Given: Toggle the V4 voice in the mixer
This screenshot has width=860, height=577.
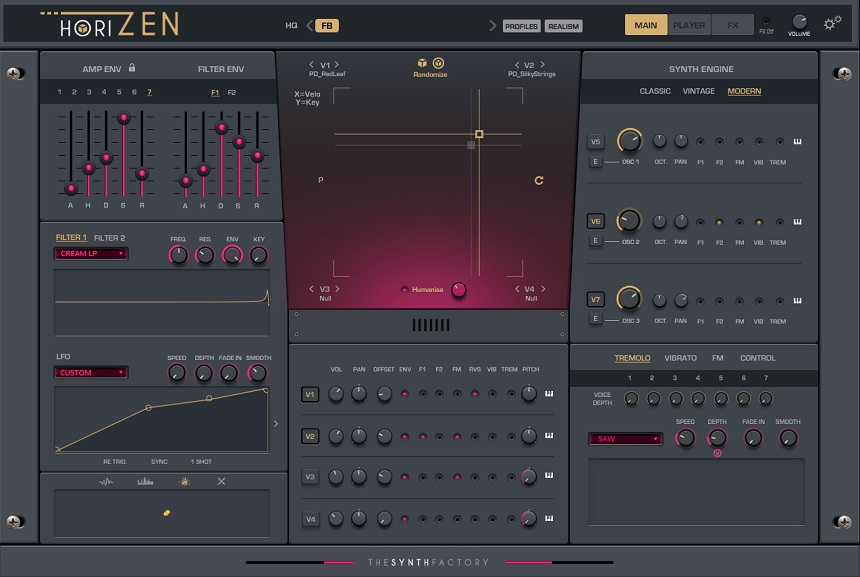Looking at the screenshot, I should click(310, 519).
